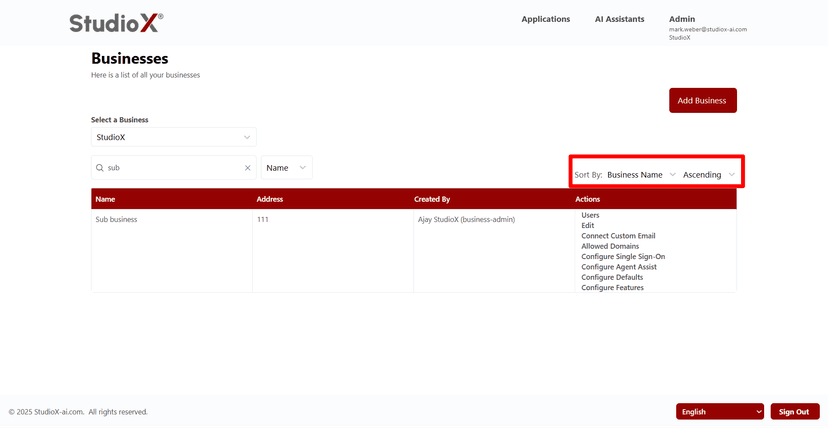The height and width of the screenshot is (428, 828).
Task: Click the magnifier search icon
Action: [100, 168]
